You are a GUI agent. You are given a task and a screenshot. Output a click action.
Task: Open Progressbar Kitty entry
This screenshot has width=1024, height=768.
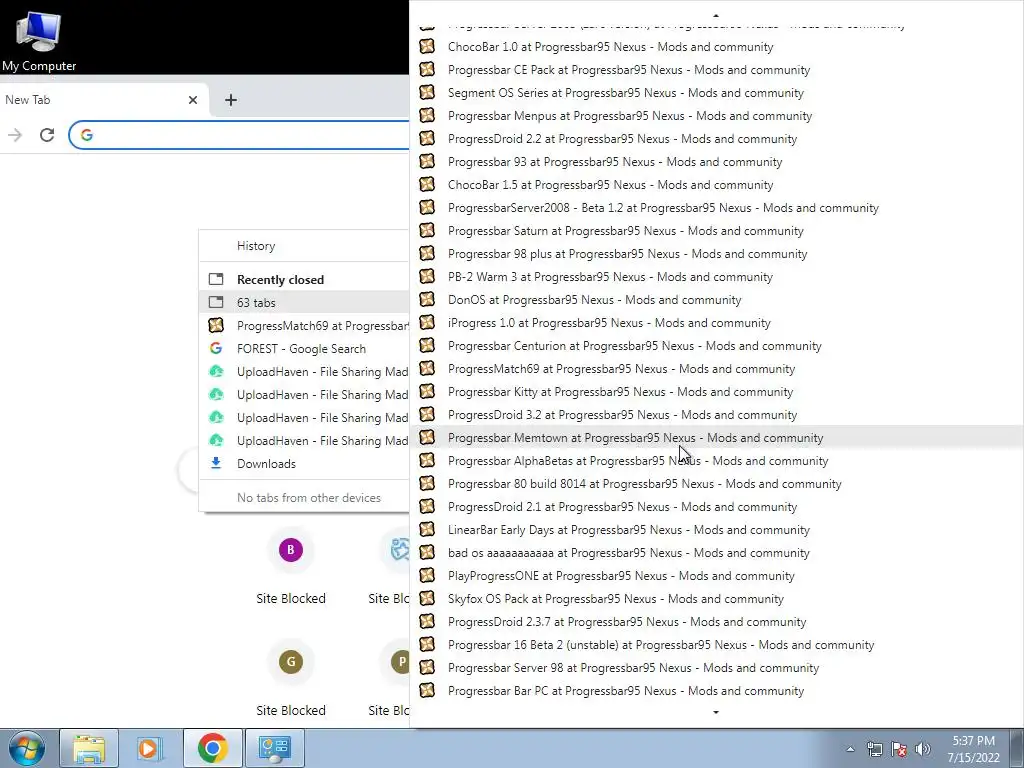pos(716,392)
